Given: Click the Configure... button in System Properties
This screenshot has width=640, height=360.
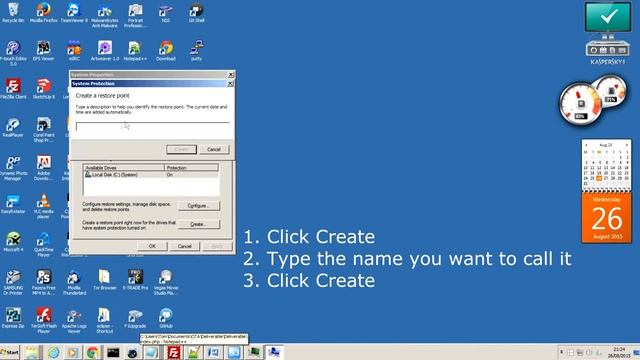Looking at the screenshot, I should click(199, 206).
